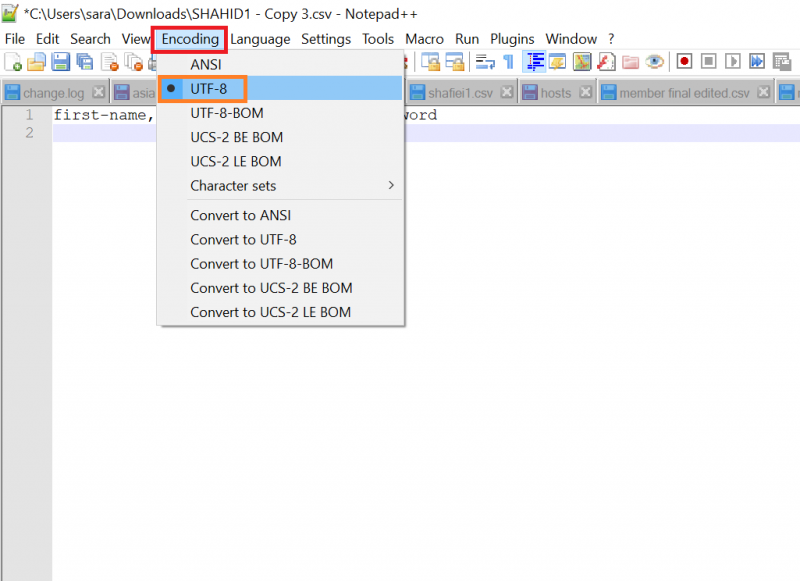
Task: Click the Save file toolbar icon
Action: (60, 62)
